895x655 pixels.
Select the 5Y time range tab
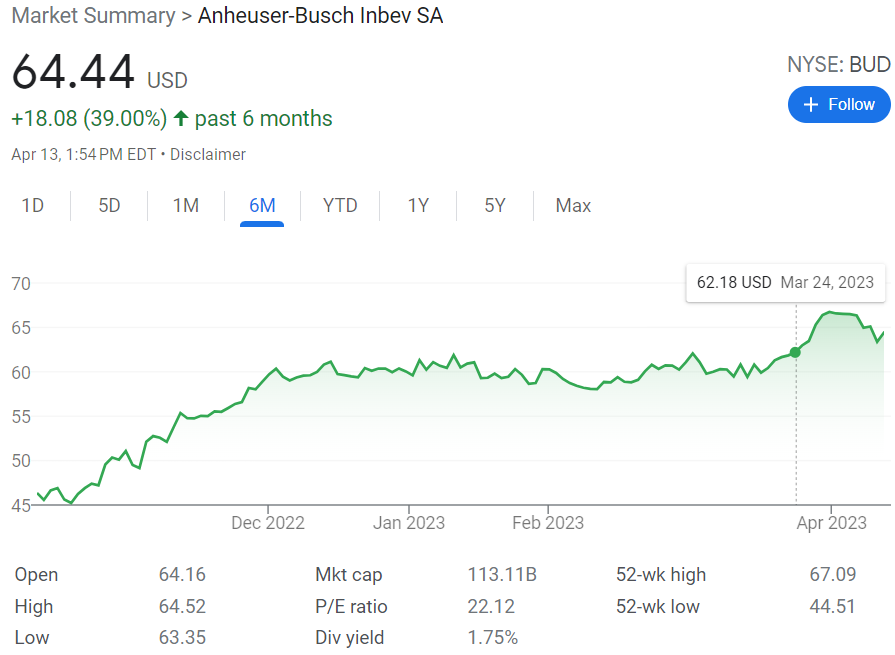click(495, 205)
